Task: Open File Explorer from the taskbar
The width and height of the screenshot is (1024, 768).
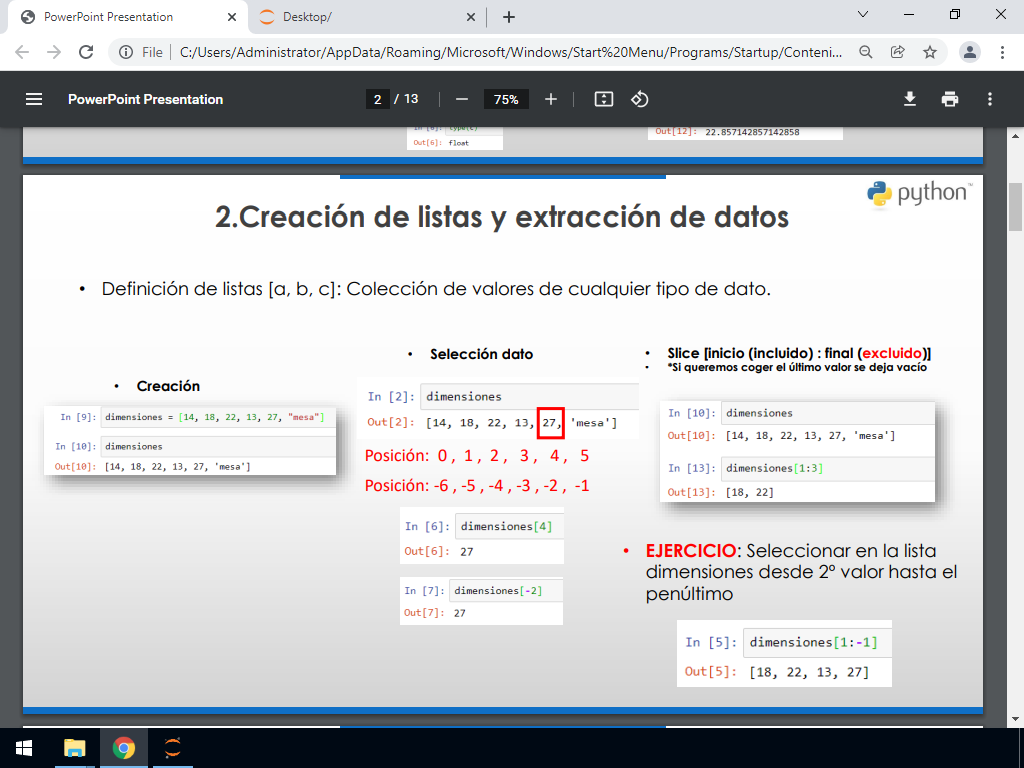Action: (x=74, y=748)
